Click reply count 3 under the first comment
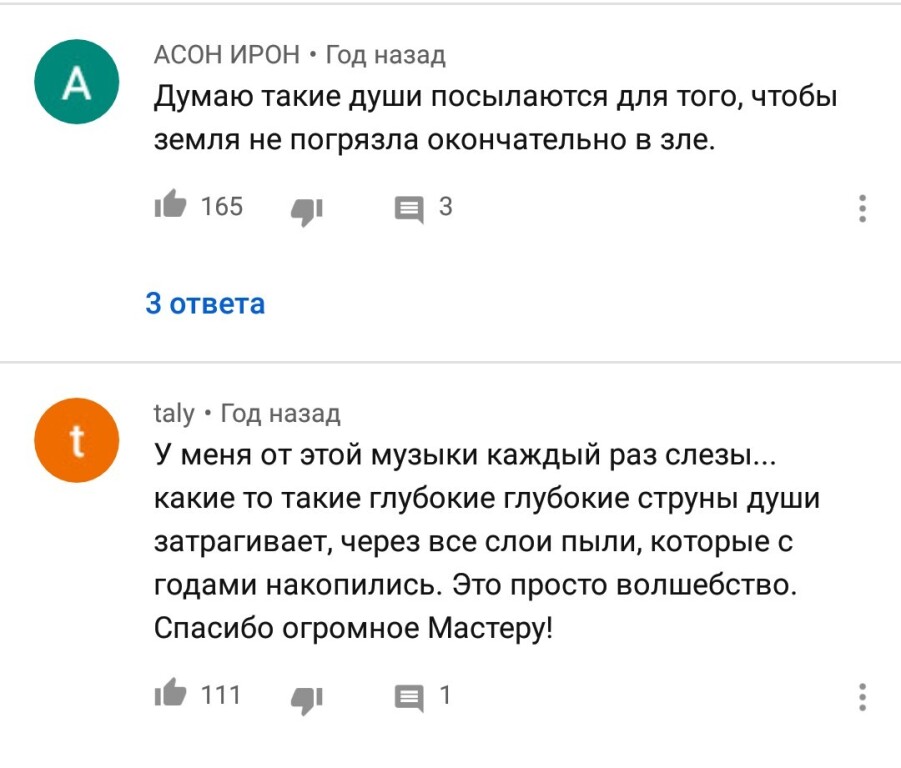Image resolution: width=901 pixels, height=768 pixels. point(446,207)
